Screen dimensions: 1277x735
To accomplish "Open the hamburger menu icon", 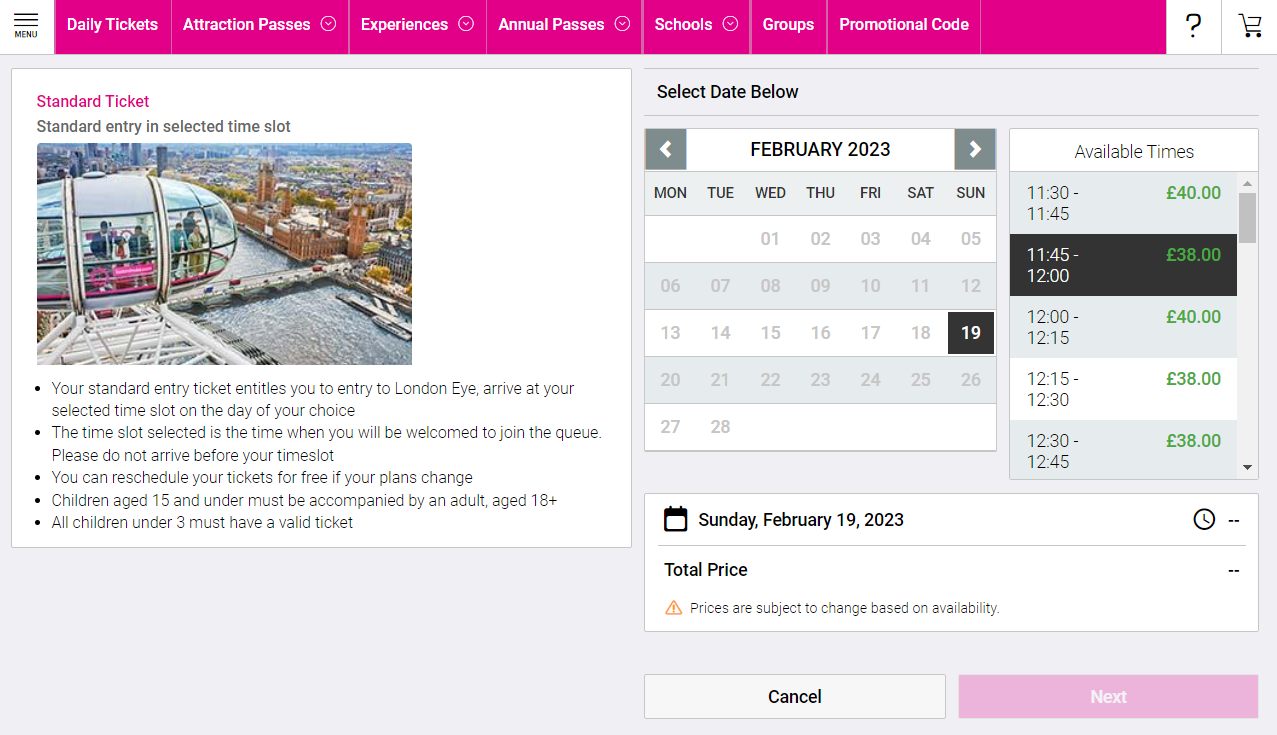I will pos(26,26).
